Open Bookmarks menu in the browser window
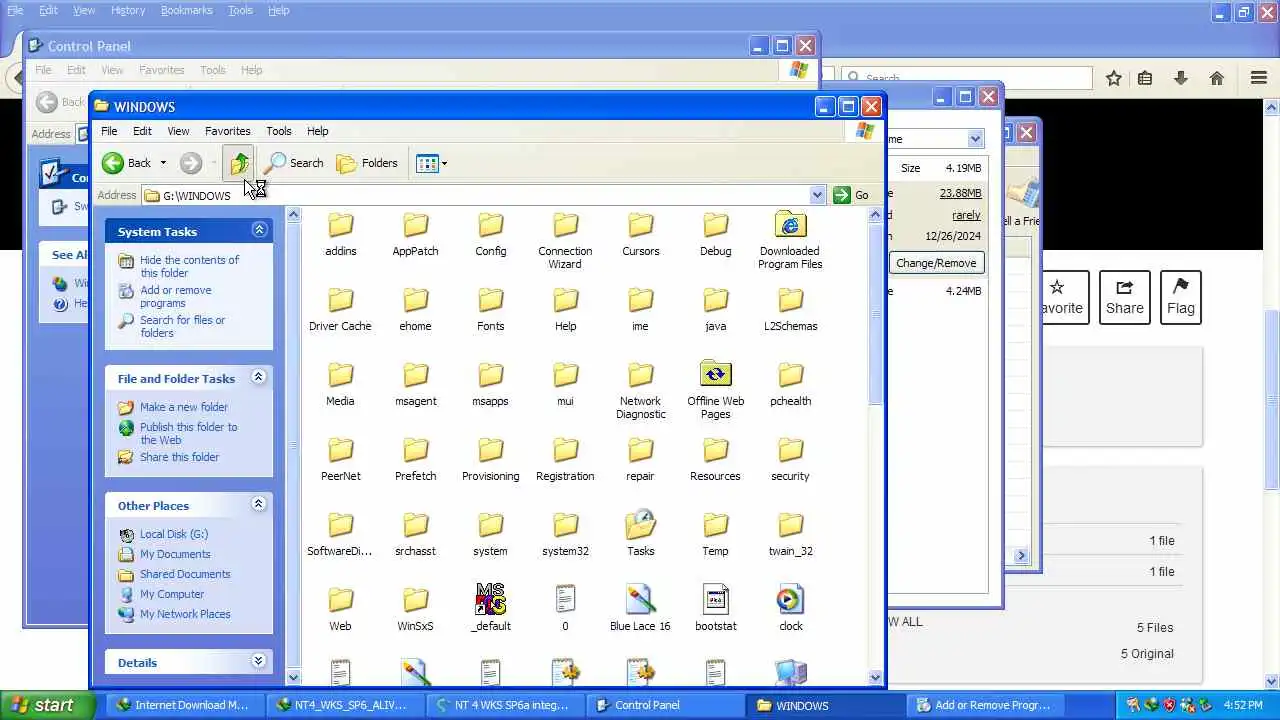 (186, 10)
